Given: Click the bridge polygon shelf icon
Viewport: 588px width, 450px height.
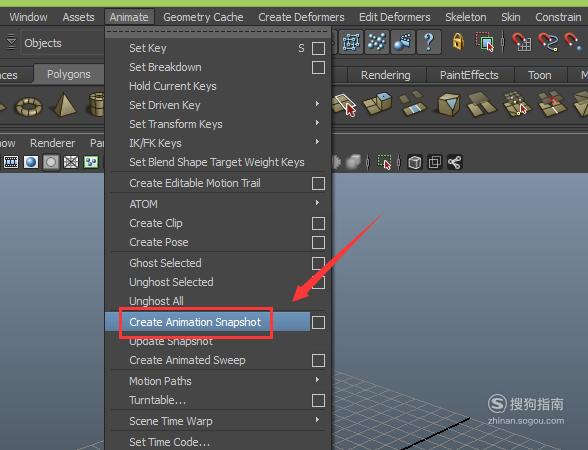Looking at the screenshot, I should (x=413, y=103).
